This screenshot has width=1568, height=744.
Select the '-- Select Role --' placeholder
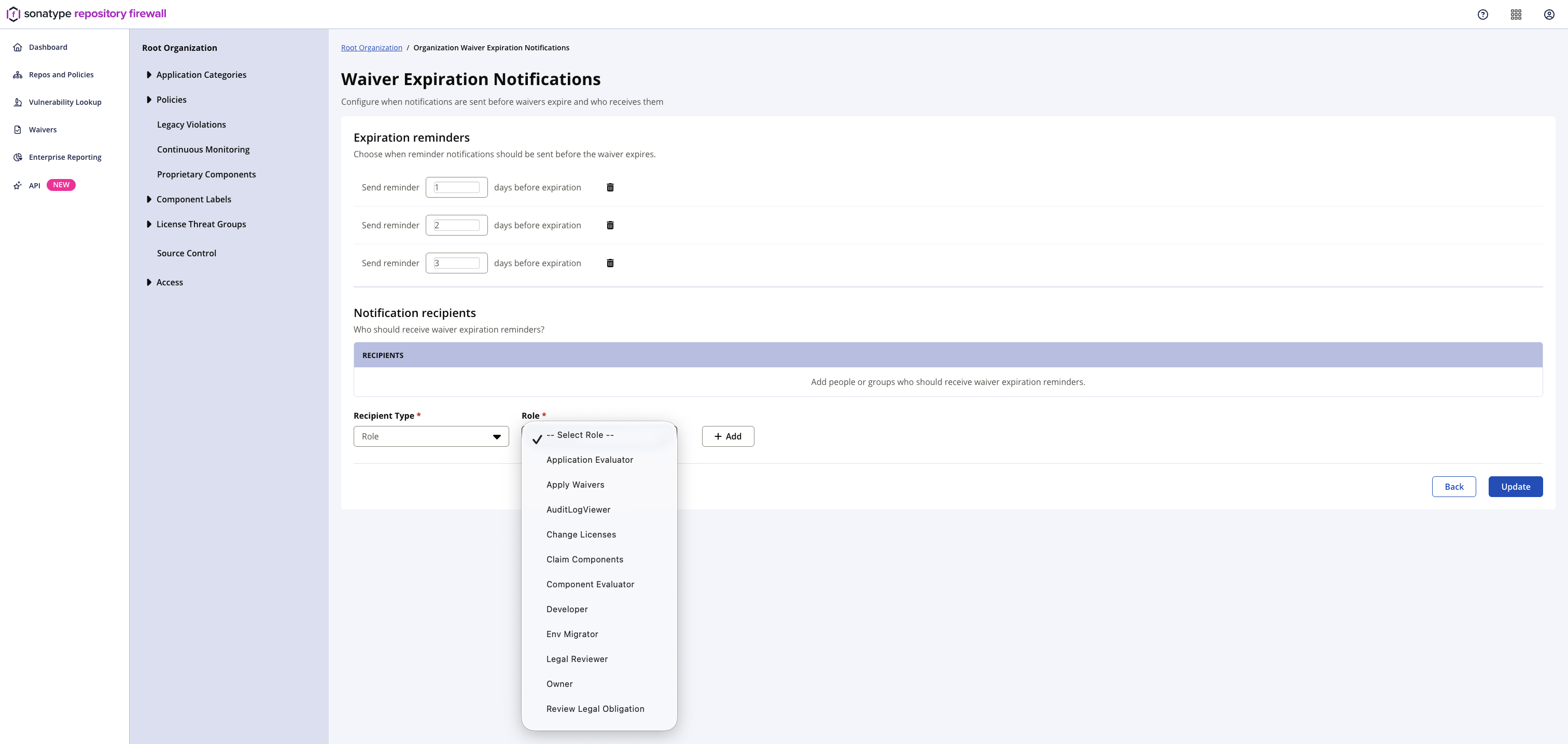[599, 435]
